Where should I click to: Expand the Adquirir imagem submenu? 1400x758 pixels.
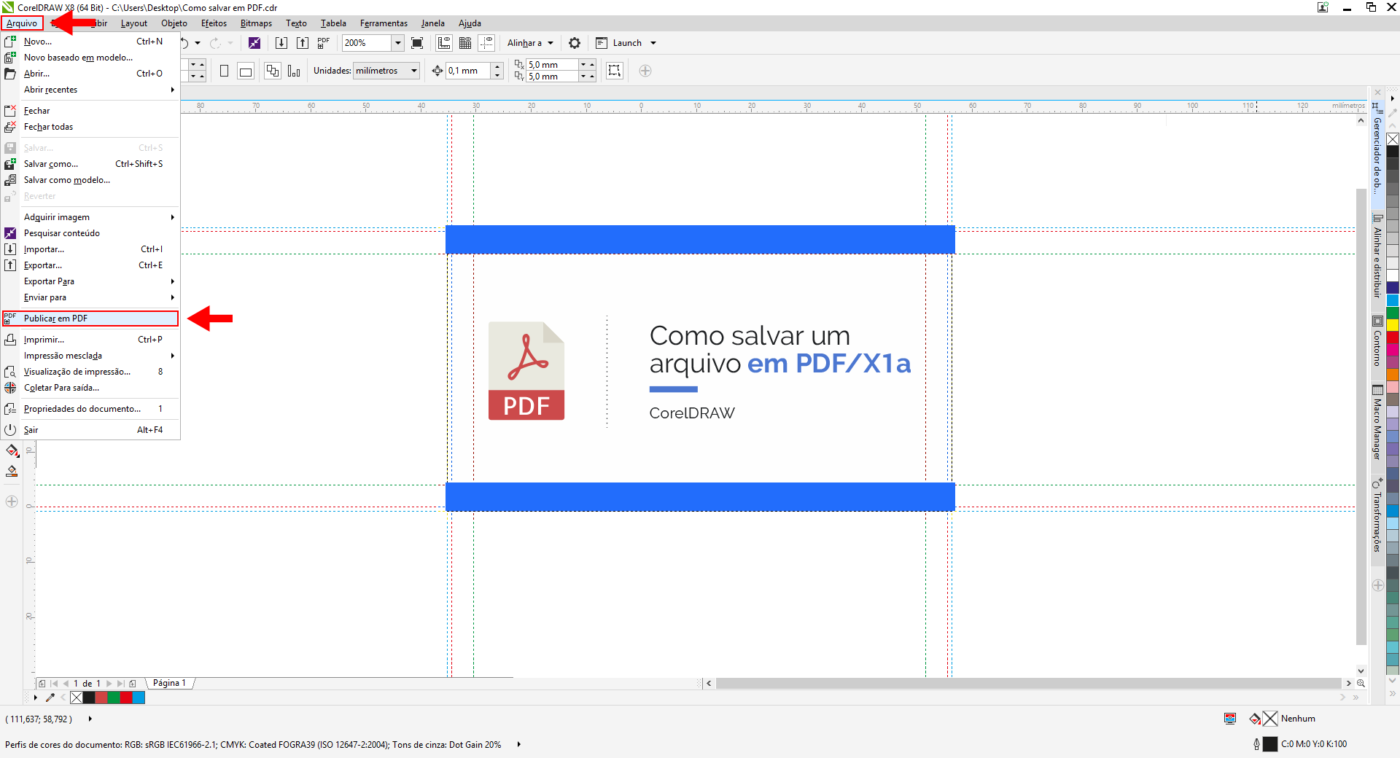90,217
